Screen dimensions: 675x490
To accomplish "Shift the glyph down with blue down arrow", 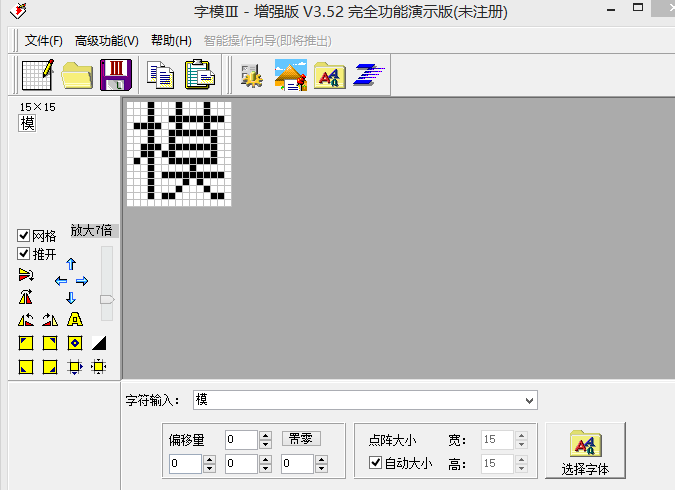I will click(71, 298).
